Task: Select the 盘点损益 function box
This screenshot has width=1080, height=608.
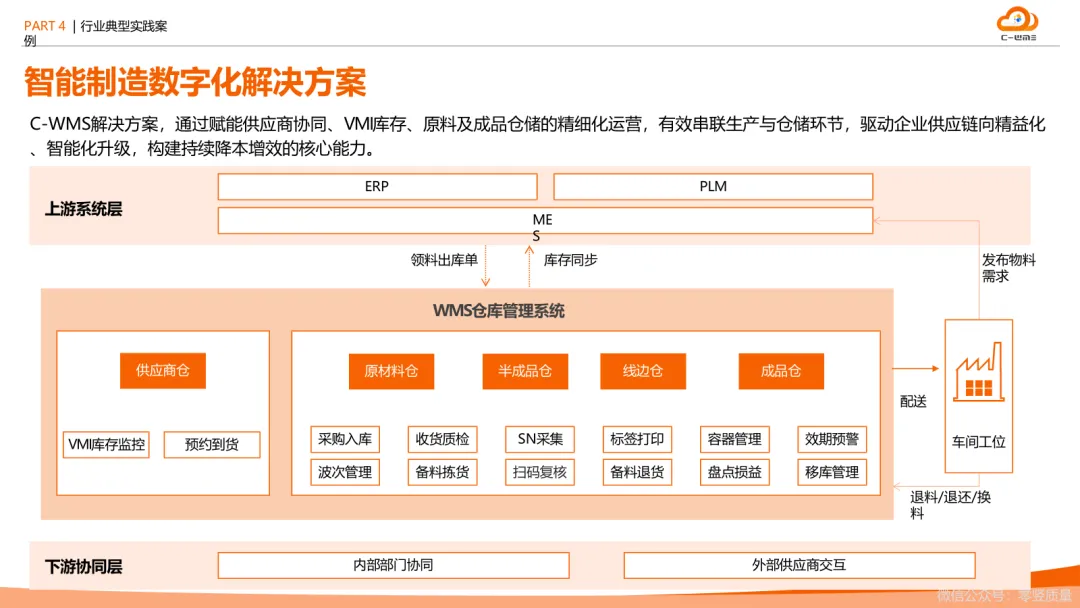Action: [x=735, y=472]
